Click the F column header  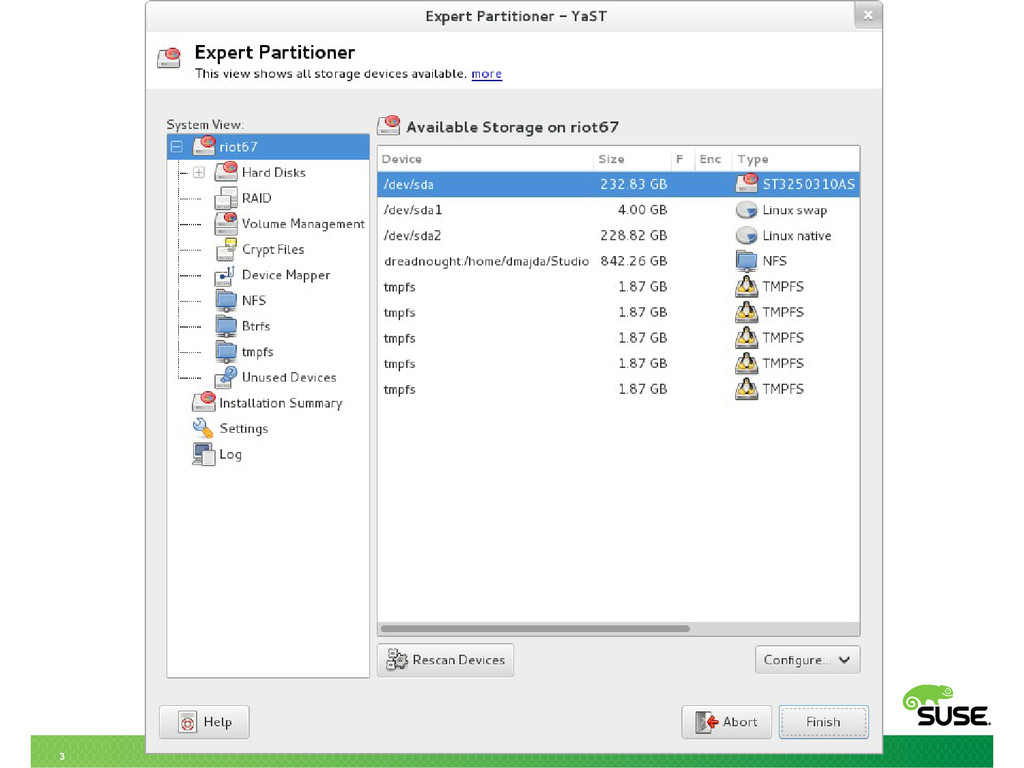682,159
